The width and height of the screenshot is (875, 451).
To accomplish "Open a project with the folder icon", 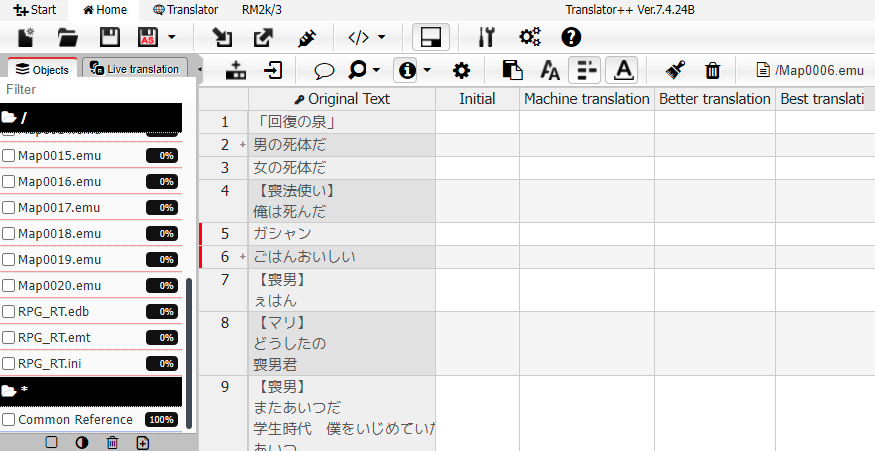I will pos(68,37).
